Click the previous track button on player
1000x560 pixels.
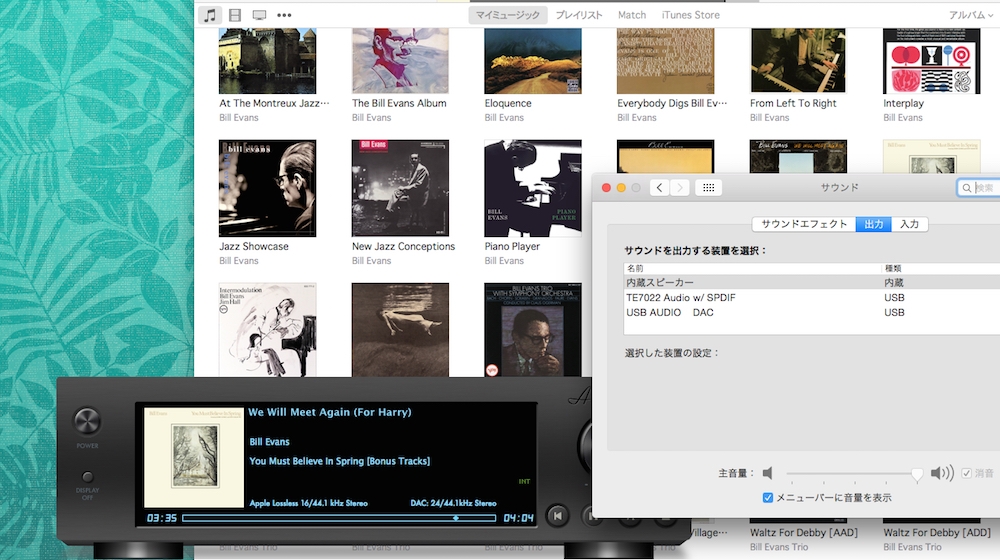557,516
